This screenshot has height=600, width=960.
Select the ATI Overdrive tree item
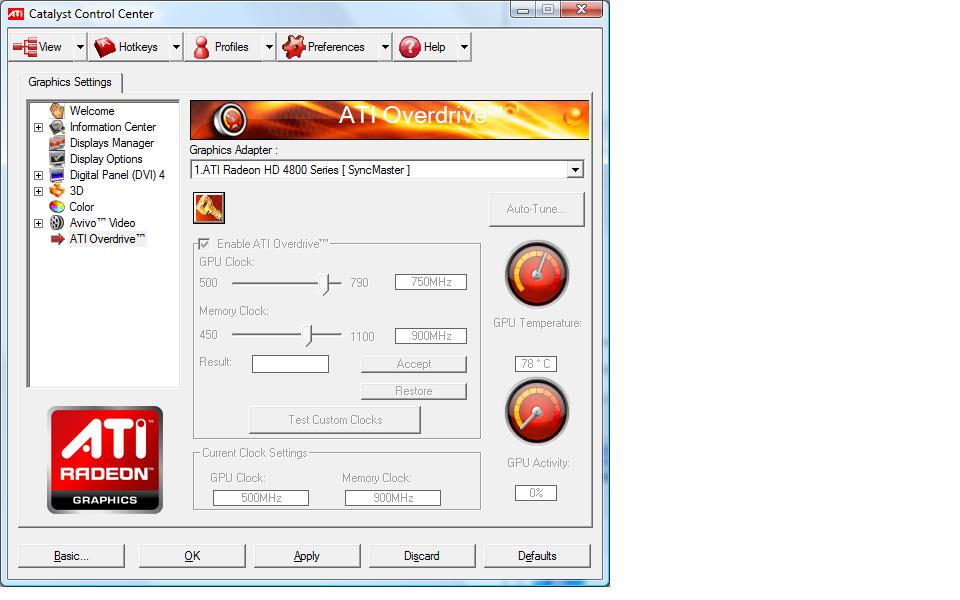(x=107, y=239)
